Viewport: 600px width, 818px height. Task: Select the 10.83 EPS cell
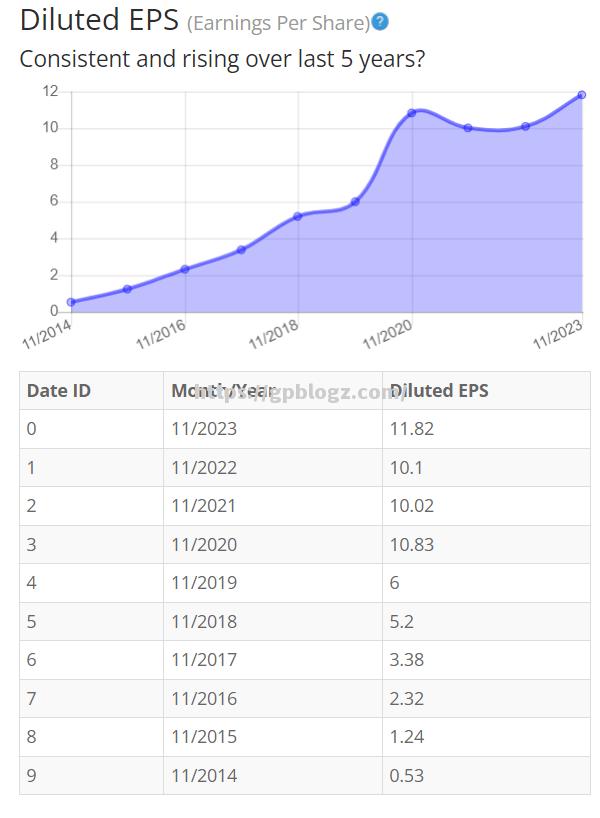(x=486, y=544)
